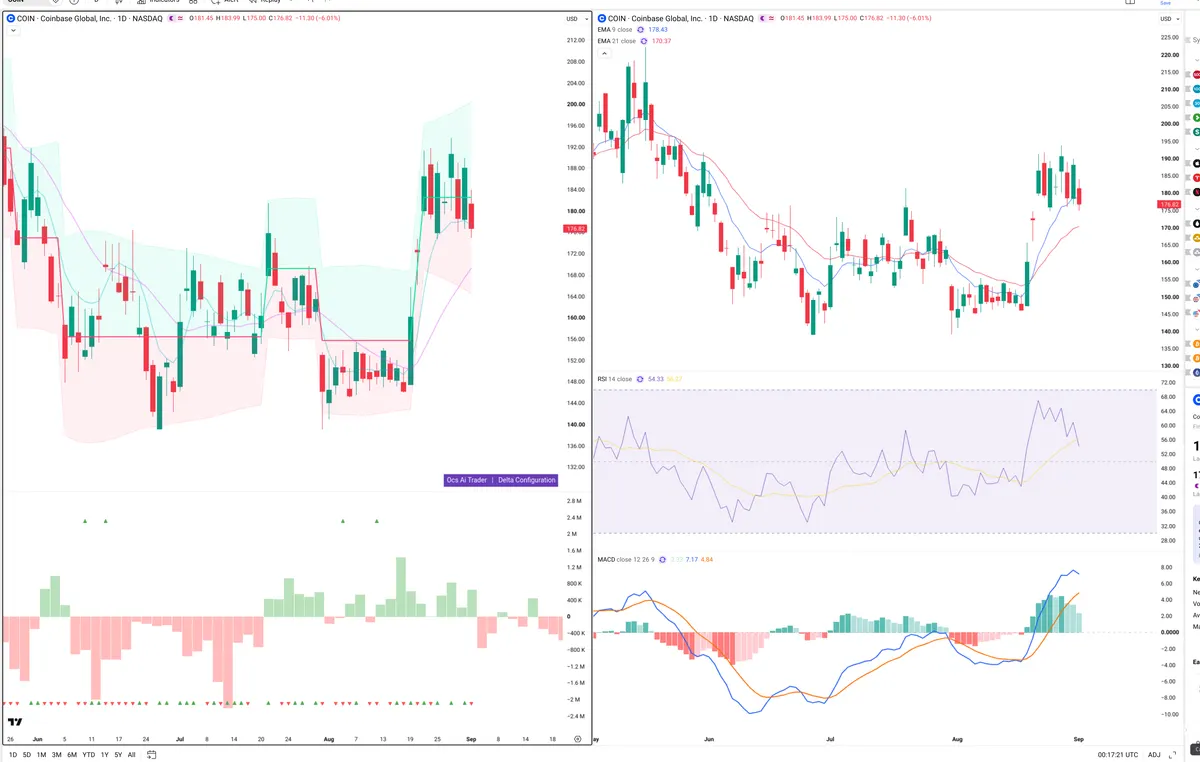
Task: Select the 5Y time range
Action: click(118, 754)
